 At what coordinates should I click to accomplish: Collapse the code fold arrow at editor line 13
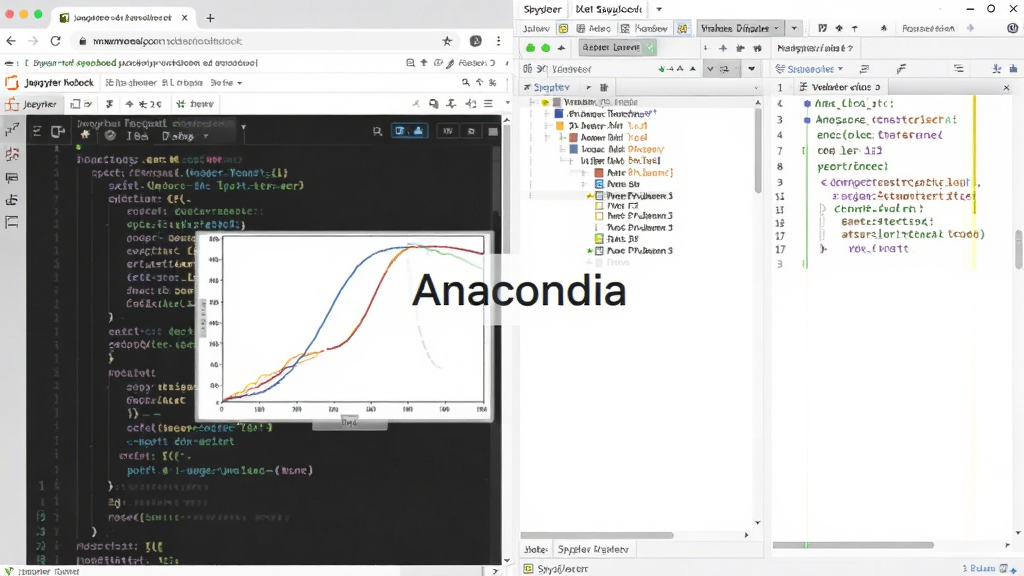coord(824,209)
